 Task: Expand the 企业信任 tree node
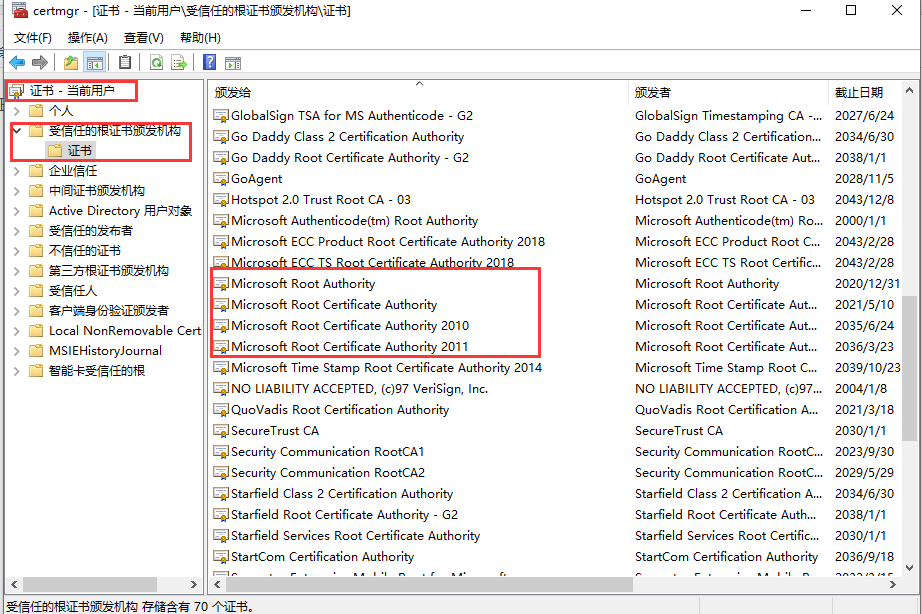click(16, 171)
